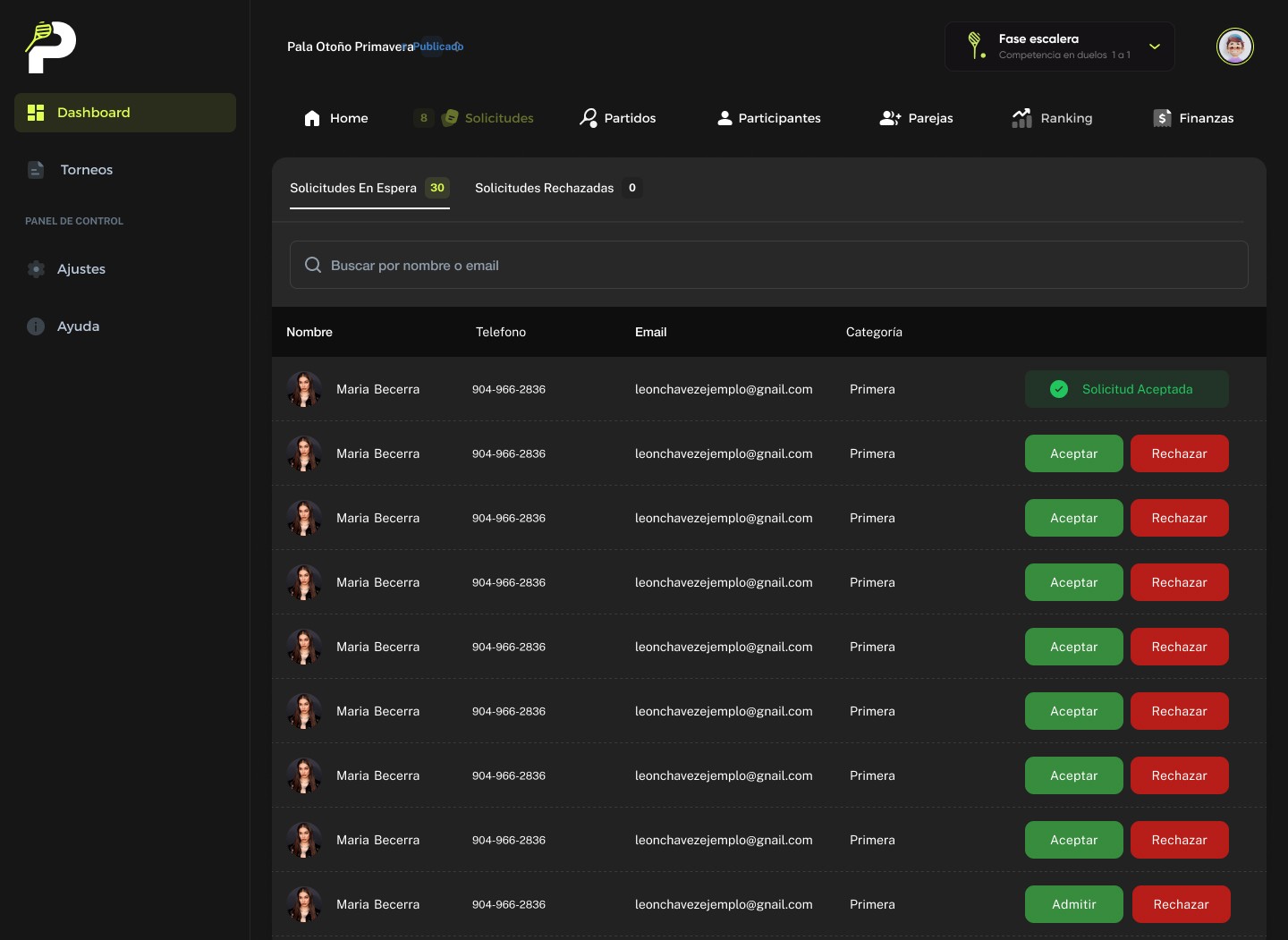
Task: Open the Partidos navigation tab
Action: click(x=618, y=118)
